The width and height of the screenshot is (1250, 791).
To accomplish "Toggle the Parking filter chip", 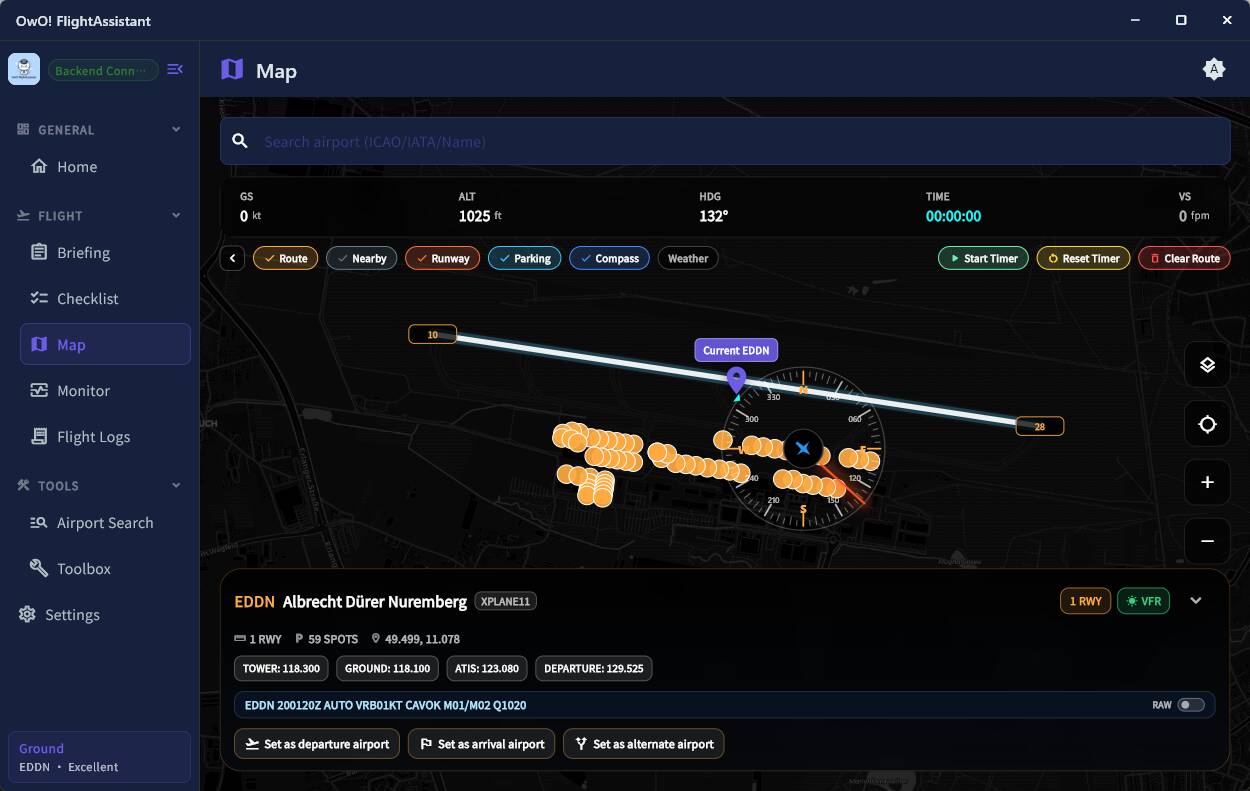I will tap(525, 258).
